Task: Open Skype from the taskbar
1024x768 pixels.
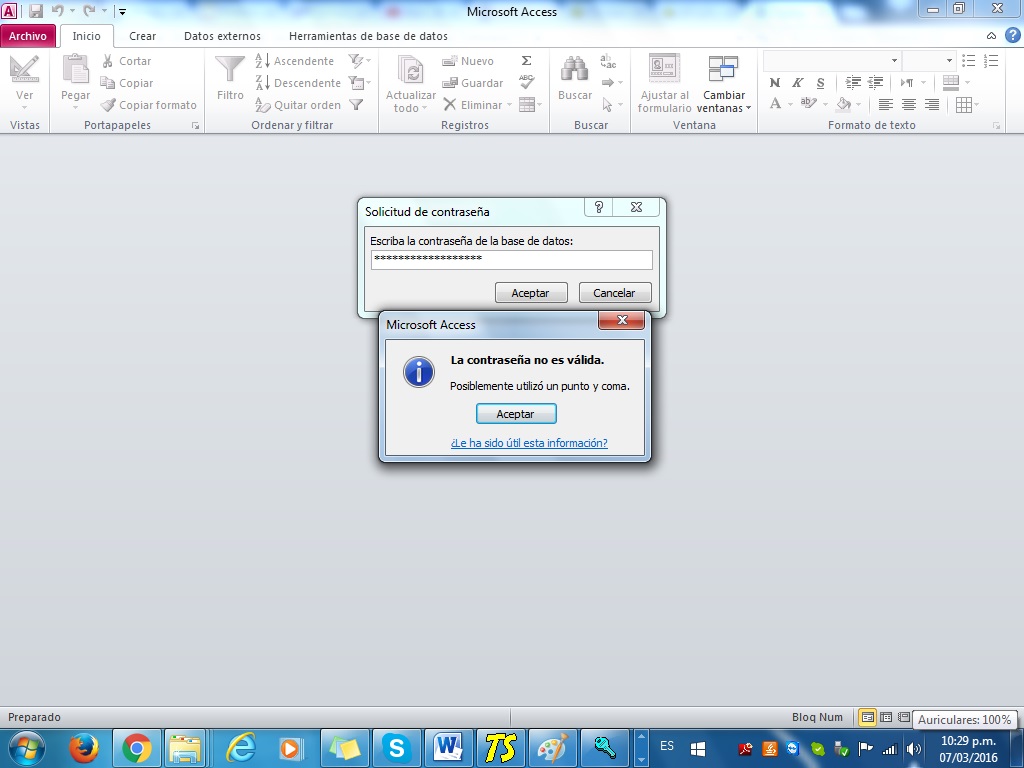Action: (396, 748)
